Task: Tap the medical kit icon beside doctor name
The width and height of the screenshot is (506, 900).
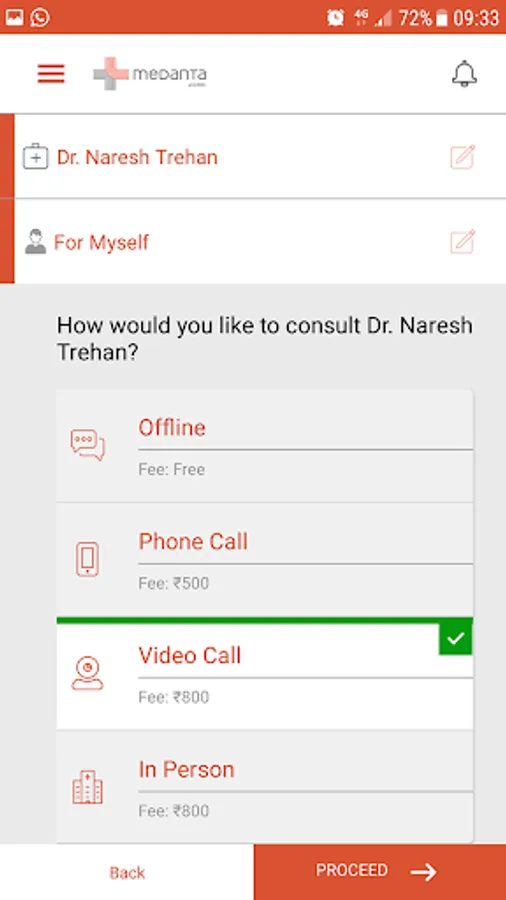Action: [36, 156]
